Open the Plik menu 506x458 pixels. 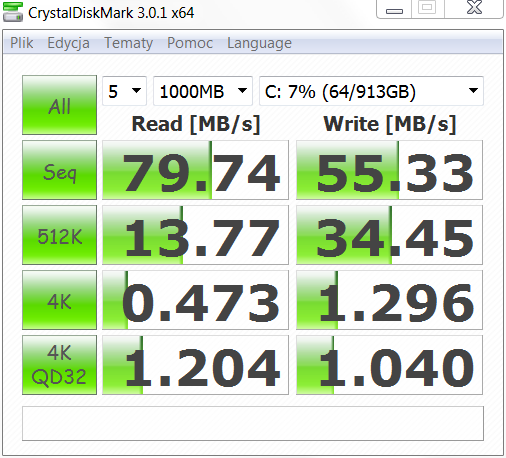[22, 43]
